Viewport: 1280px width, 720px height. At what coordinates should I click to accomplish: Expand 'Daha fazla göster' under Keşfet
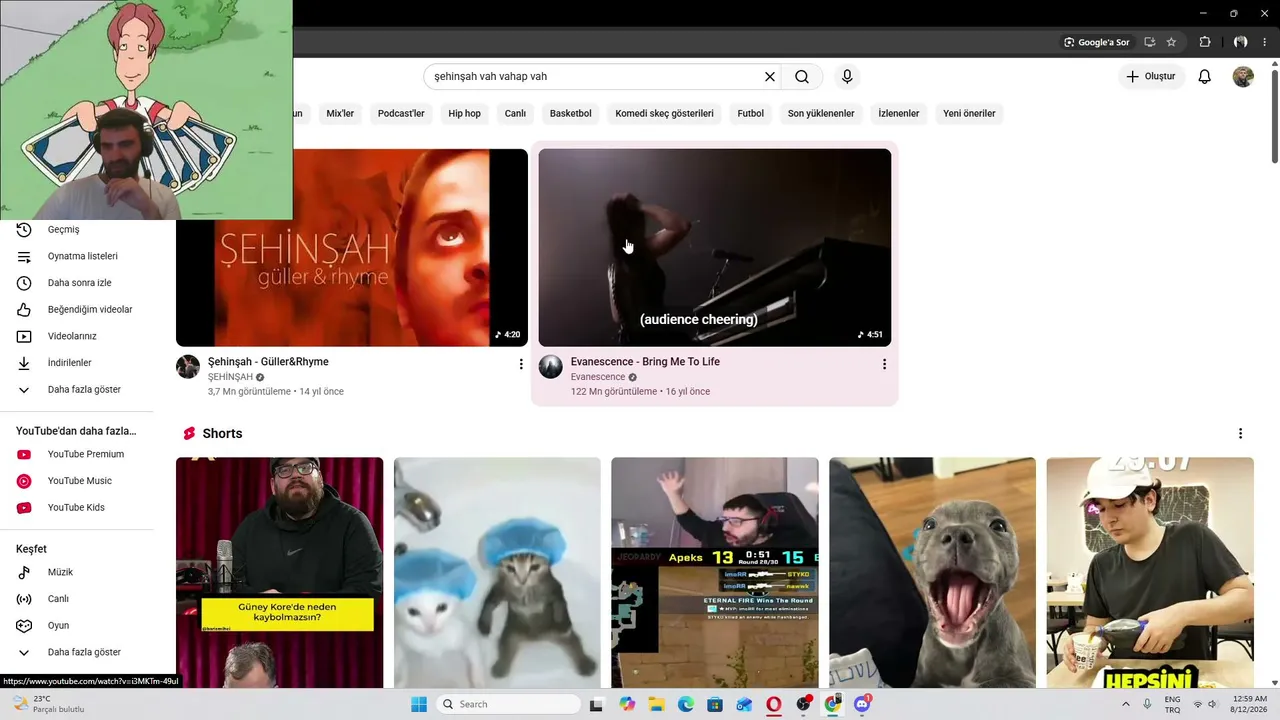coord(84,652)
